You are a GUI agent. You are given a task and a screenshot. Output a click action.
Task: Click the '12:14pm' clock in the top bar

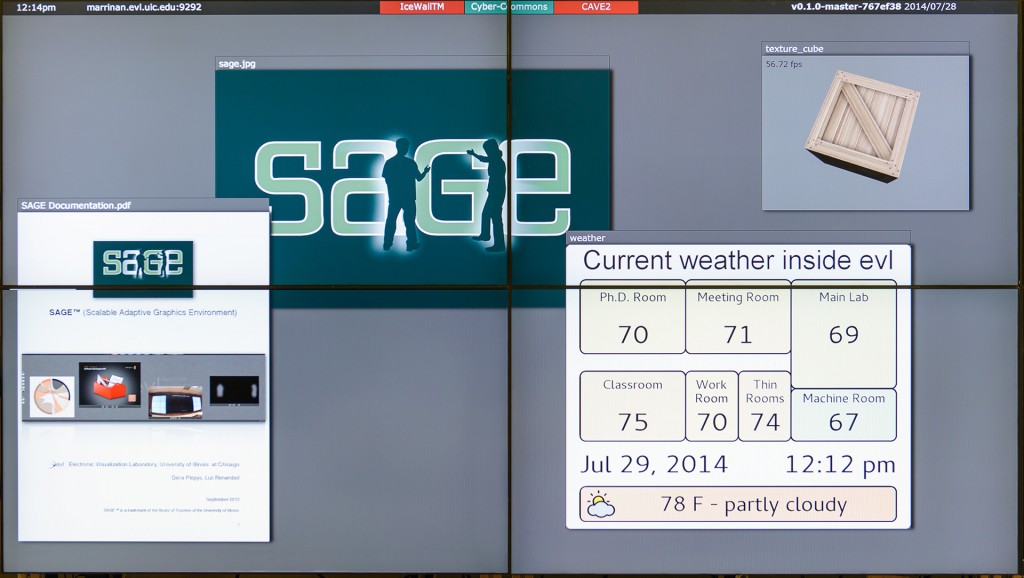pos(36,7)
